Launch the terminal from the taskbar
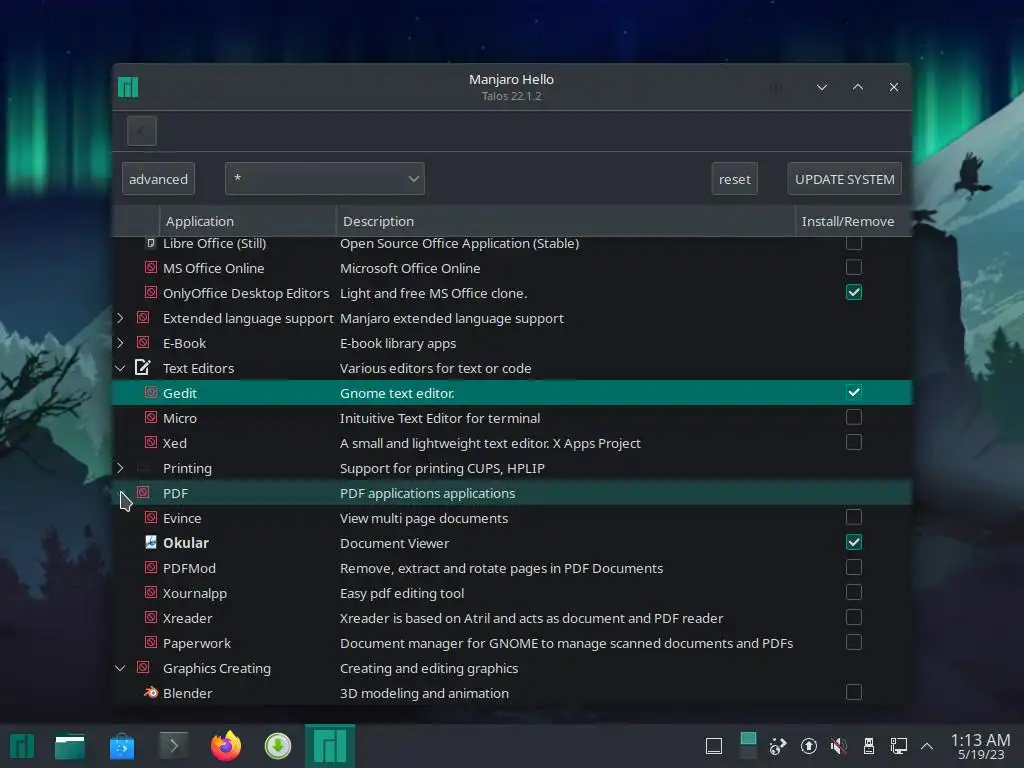The height and width of the screenshot is (768, 1024). pyautogui.click(x=174, y=746)
